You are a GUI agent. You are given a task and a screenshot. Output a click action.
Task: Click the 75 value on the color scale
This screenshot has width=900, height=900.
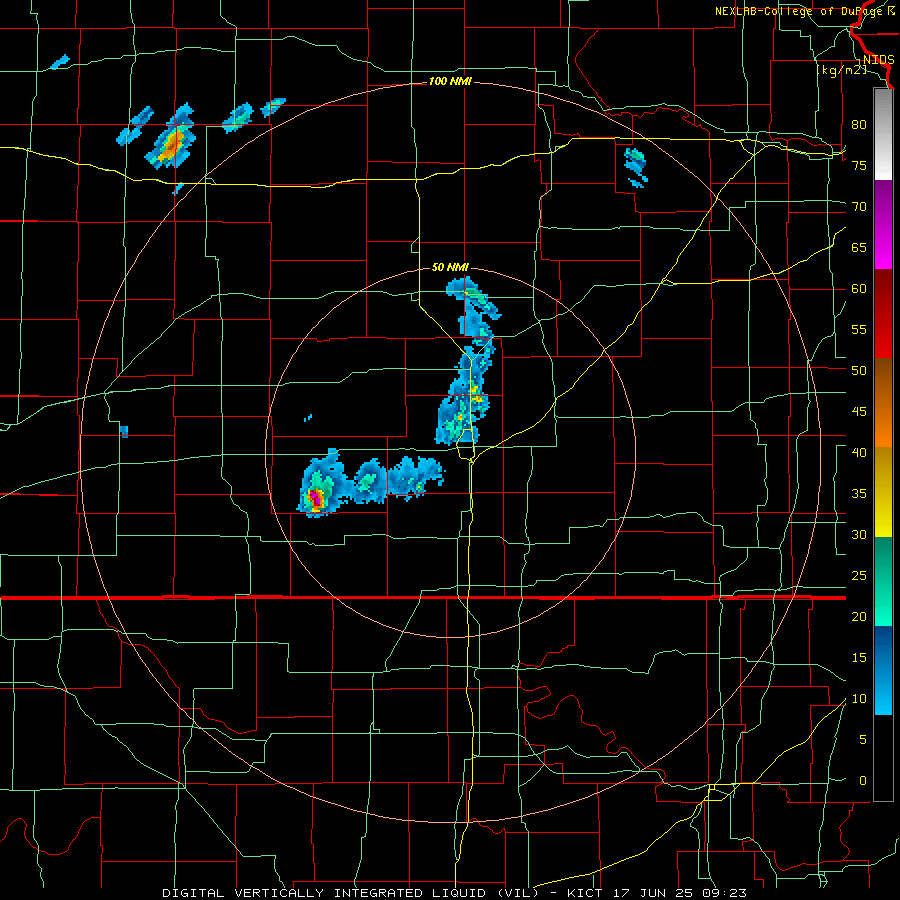859,165
